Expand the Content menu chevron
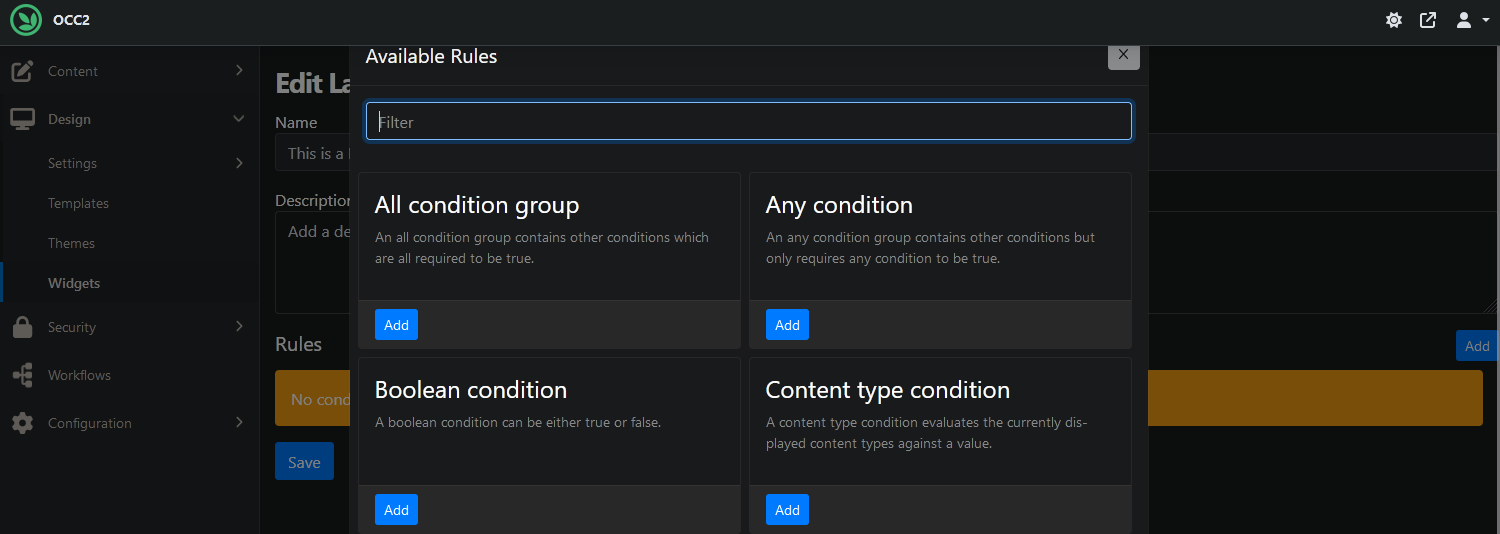 239,70
